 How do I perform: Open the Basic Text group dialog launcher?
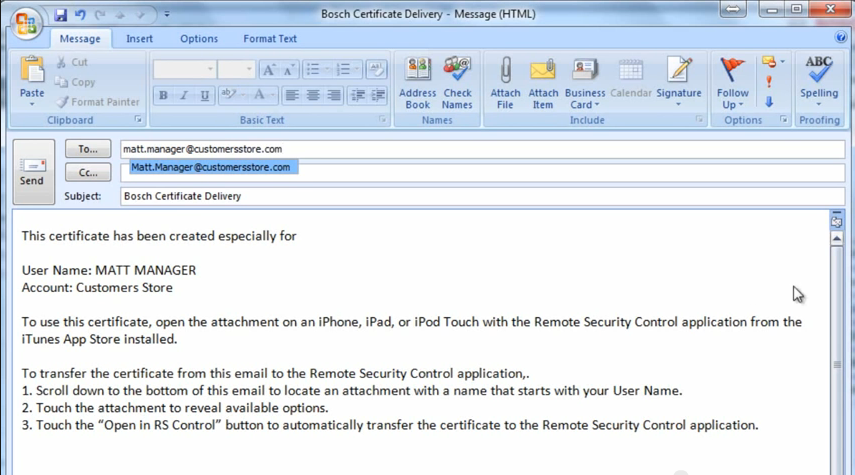383,119
